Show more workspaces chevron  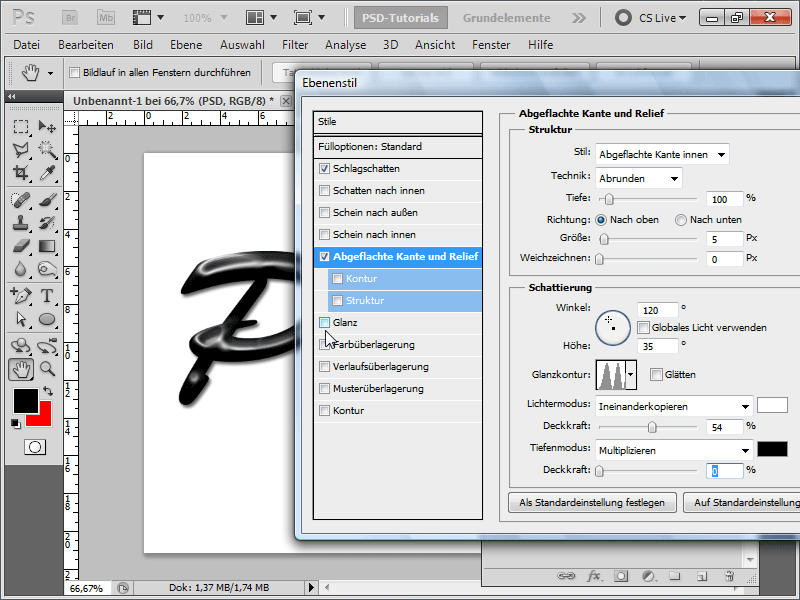[x=579, y=18]
